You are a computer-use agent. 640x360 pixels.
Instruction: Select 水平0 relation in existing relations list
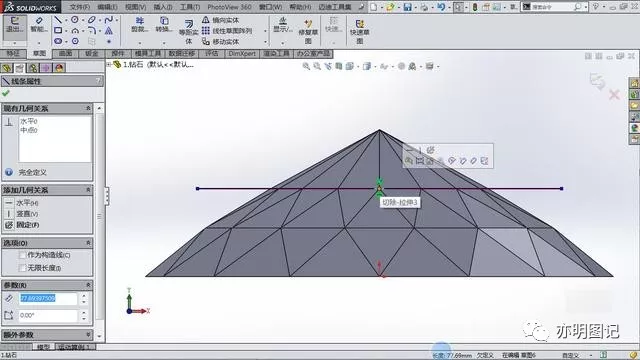pos(29,121)
